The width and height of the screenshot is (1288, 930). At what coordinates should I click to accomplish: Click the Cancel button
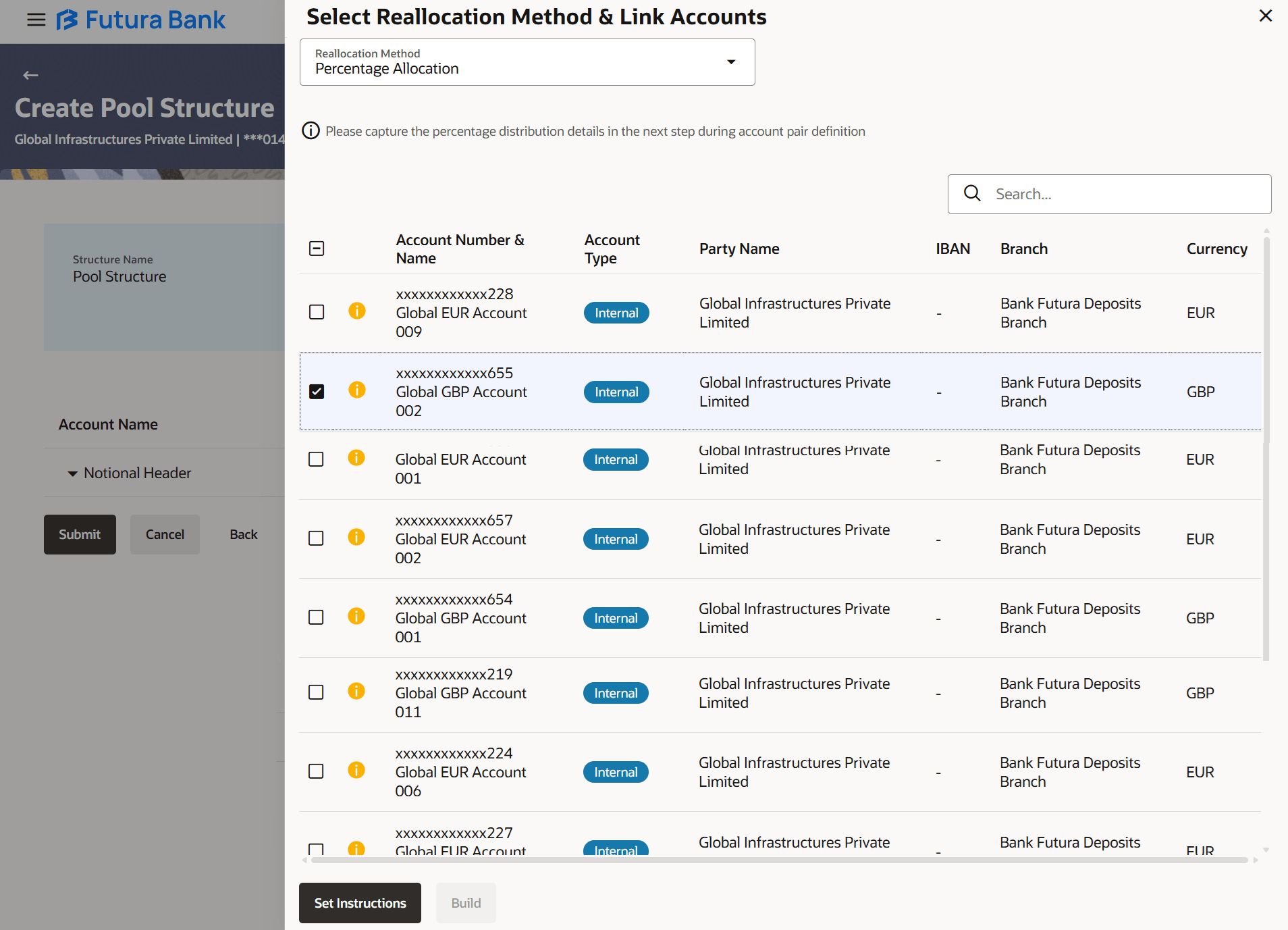(x=165, y=534)
